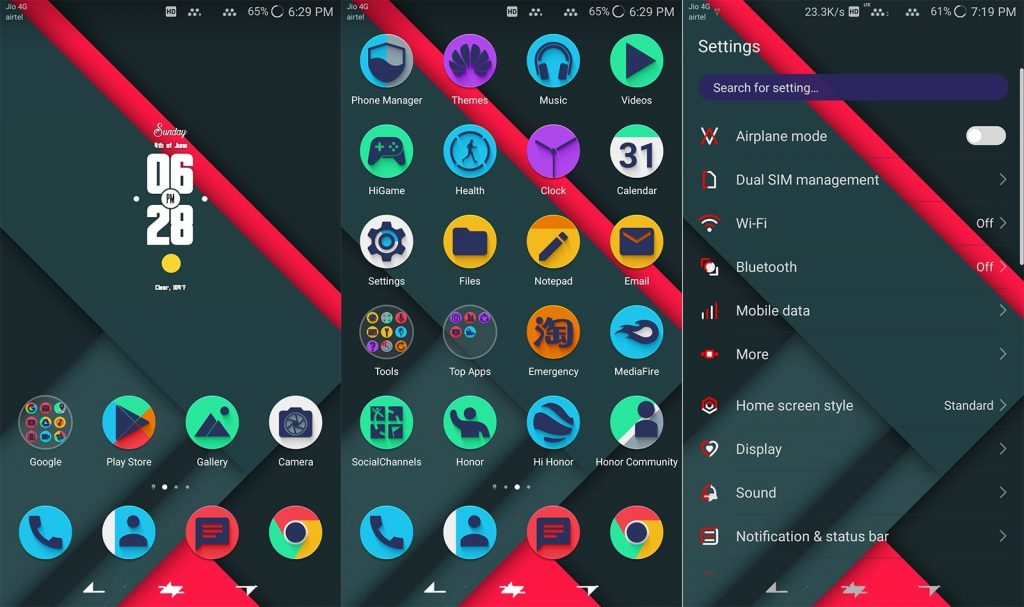Tap the 'Standard' value text
1024x607 pixels.
pyautogui.click(x=968, y=405)
